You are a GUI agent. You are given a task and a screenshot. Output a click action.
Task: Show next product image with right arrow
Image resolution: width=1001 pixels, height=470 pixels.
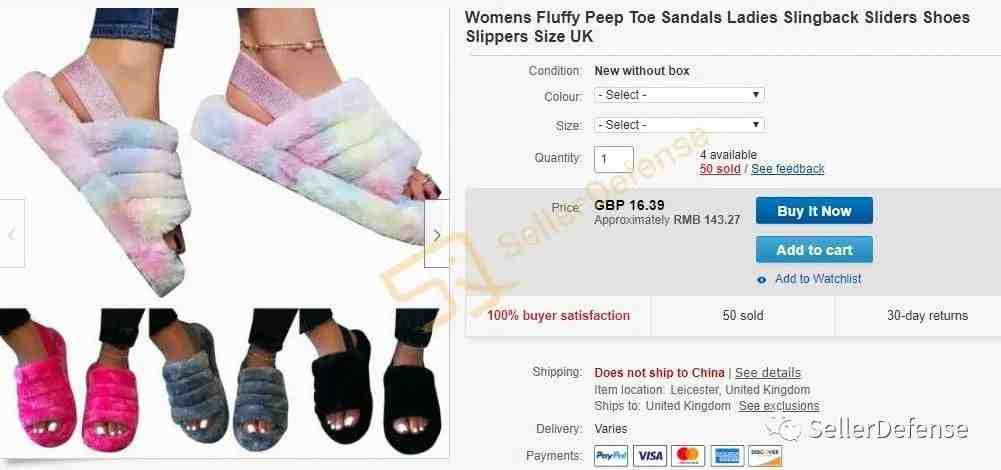(437, 234)
